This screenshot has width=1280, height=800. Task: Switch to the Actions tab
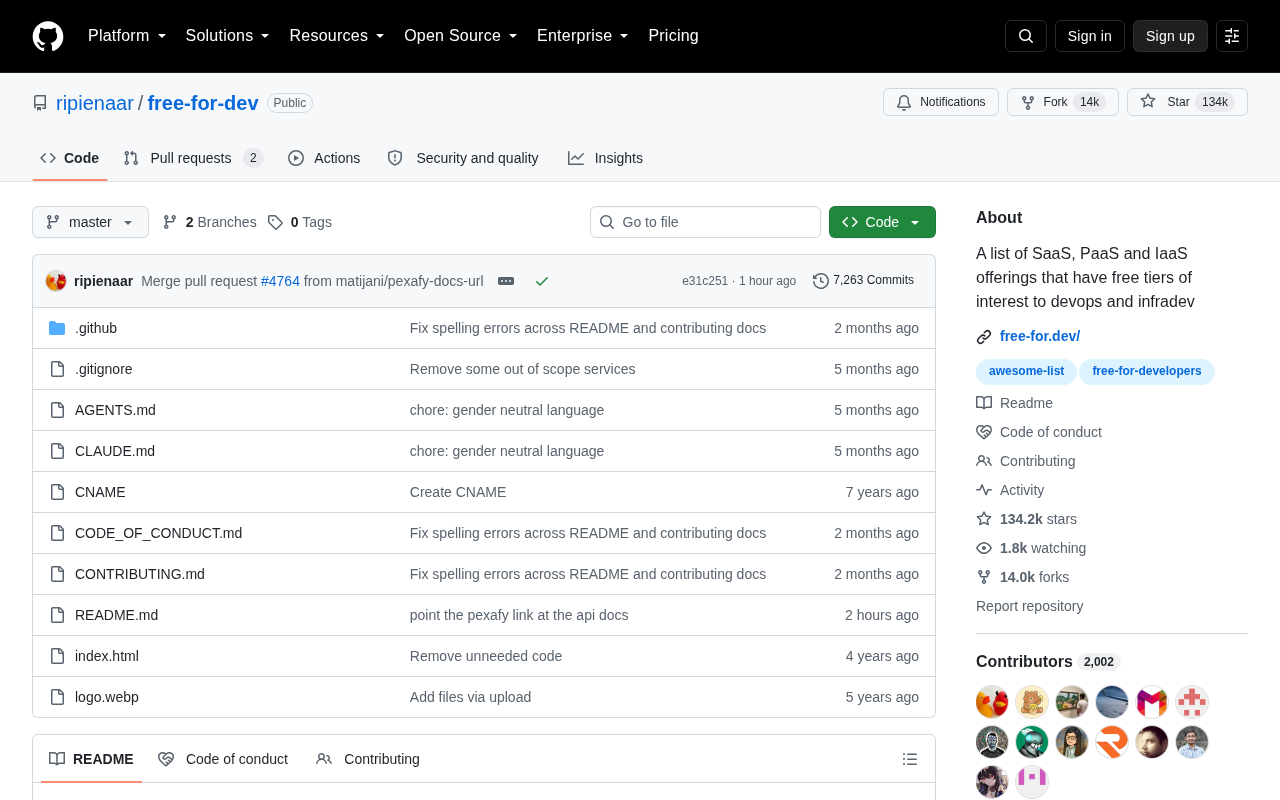pyautogui.click(x=324, y=158)
